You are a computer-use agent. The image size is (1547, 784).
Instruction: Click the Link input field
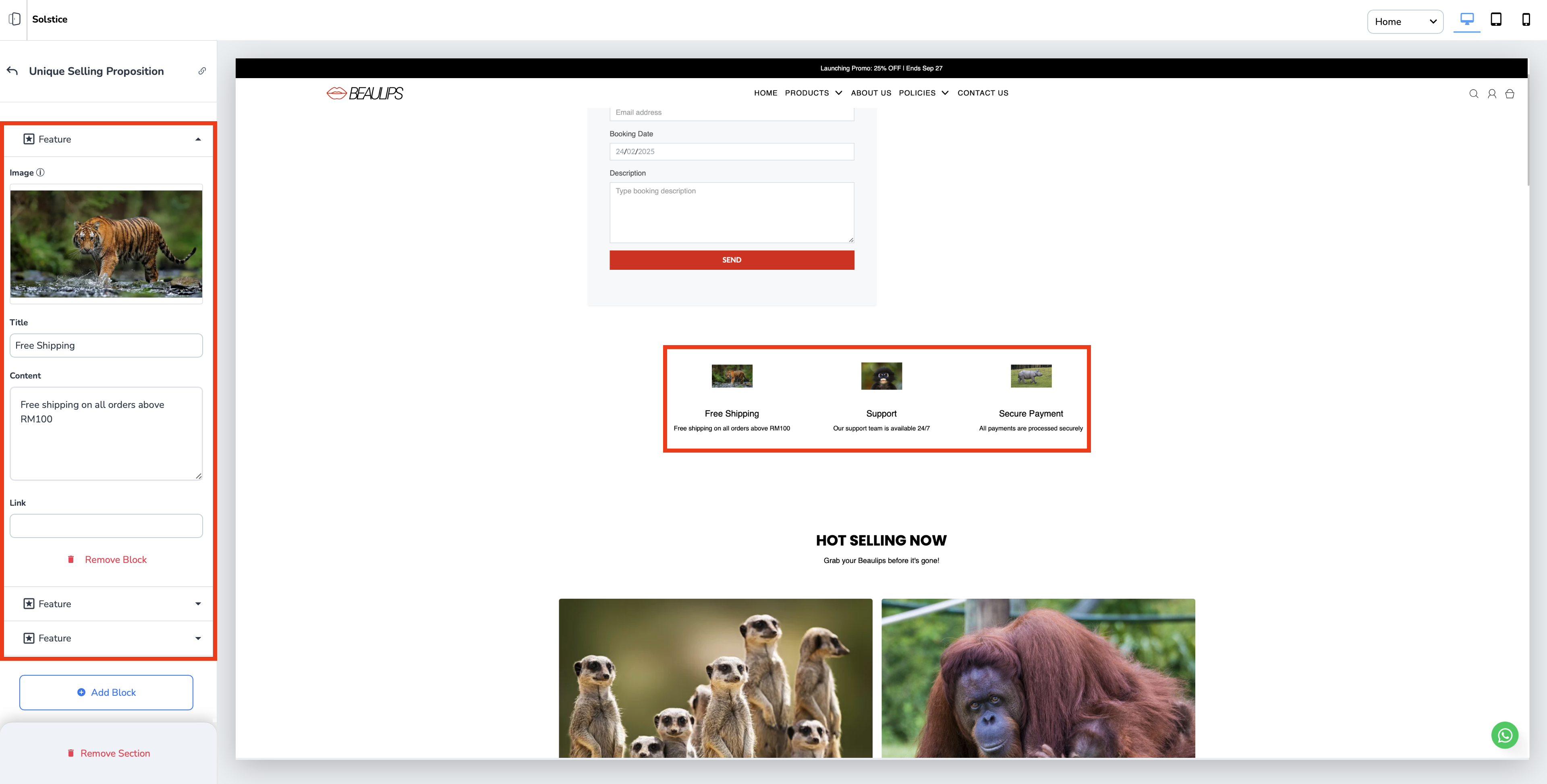click(x=106, y=526)
